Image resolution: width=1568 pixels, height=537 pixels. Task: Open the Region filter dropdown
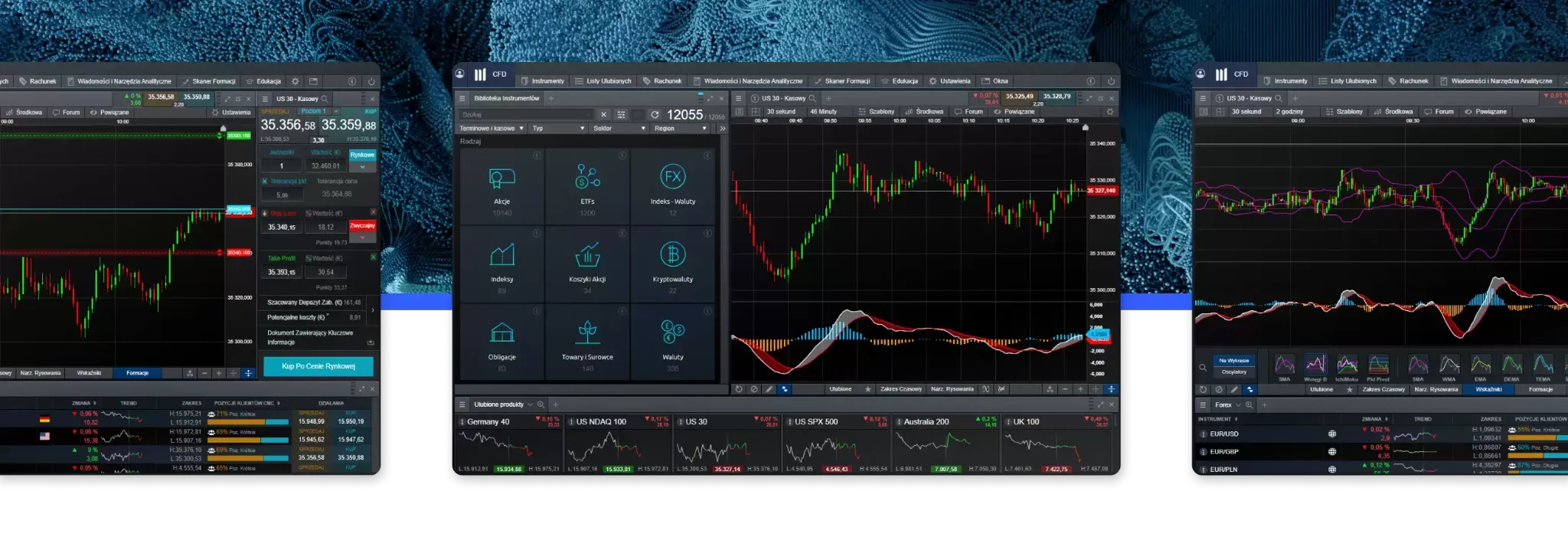(680, 129)
